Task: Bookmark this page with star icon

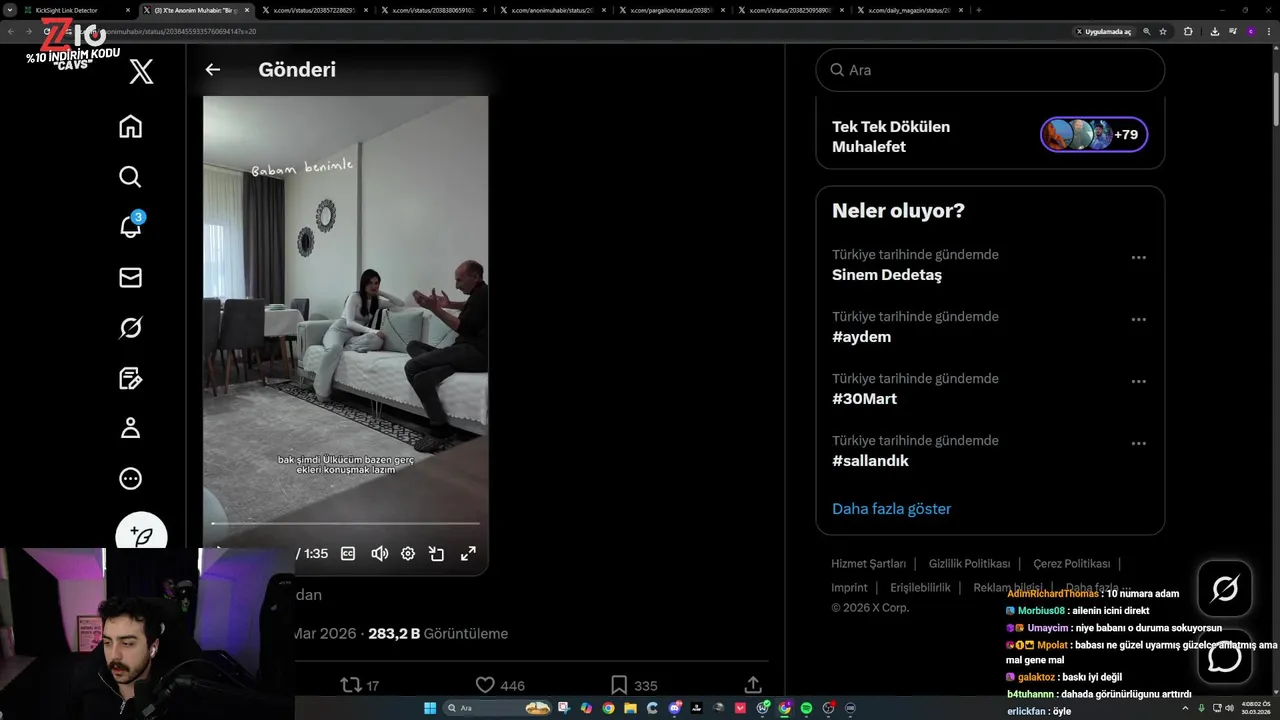Action: pyautogui.click(x=1163, y=32)
